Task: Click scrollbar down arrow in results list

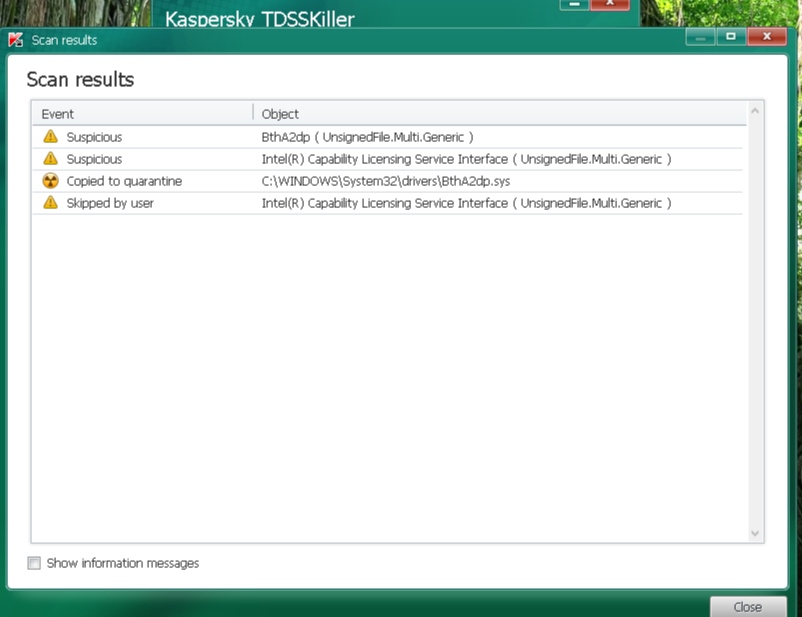Action: tap(755, 533)
